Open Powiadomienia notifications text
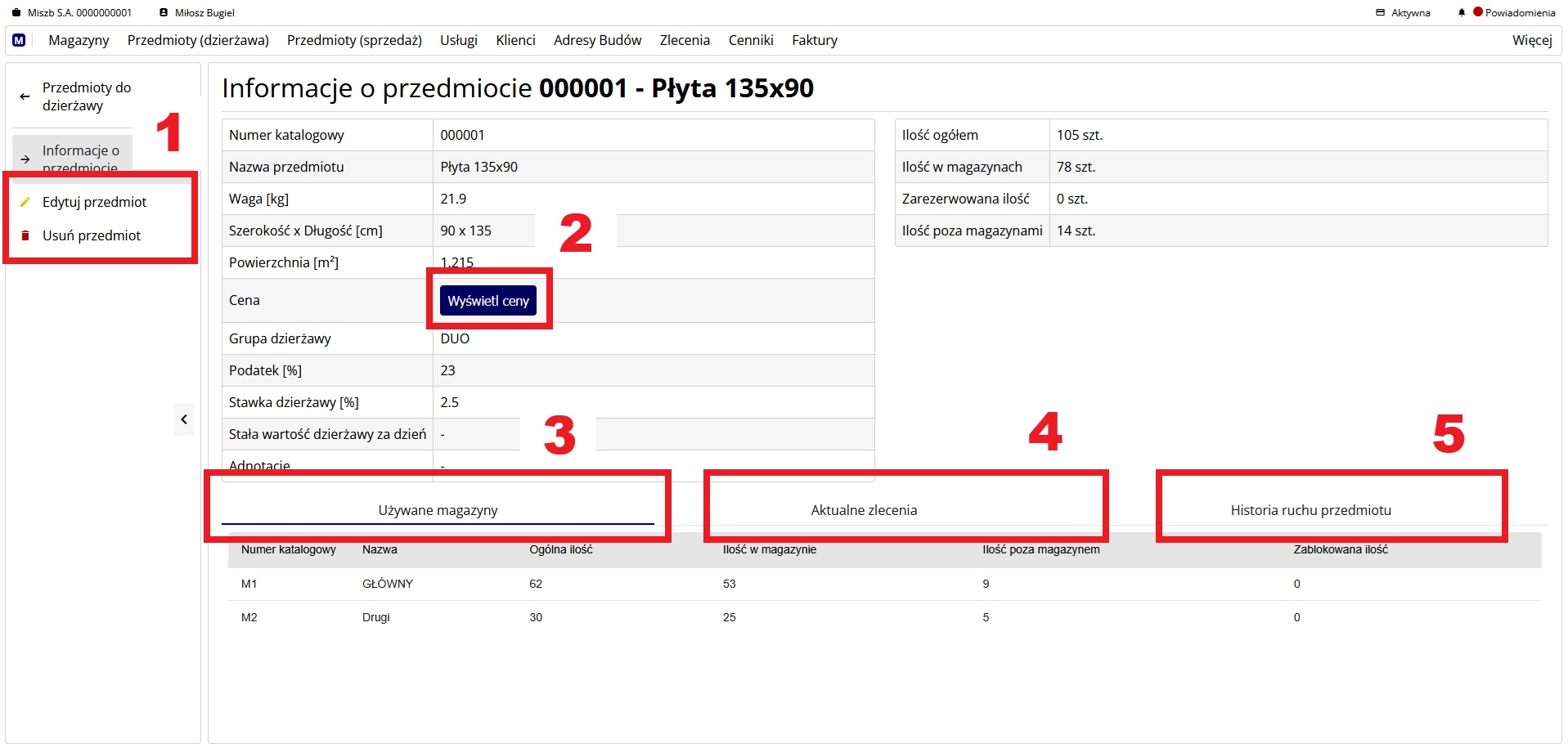This screenshot has width=1568, height=748. pos(1520,13)
